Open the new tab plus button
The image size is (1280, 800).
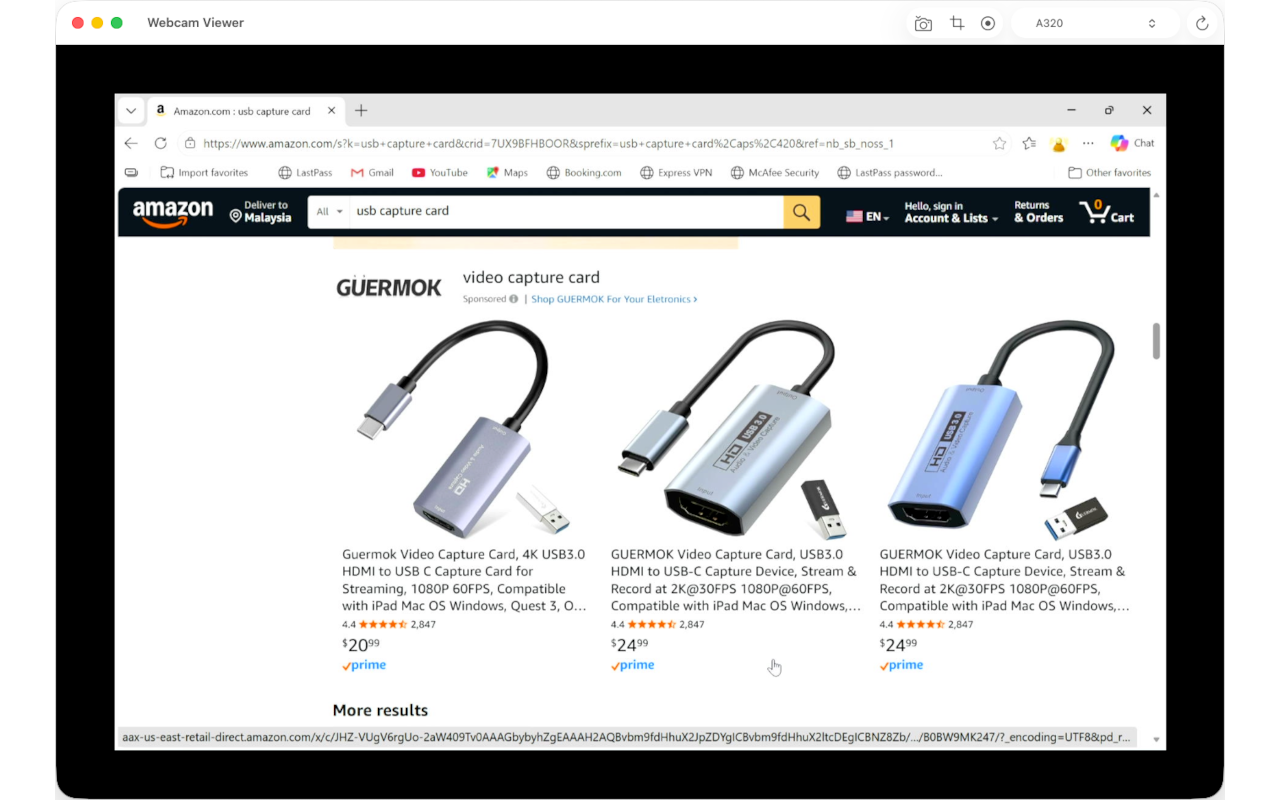point(361,111)
